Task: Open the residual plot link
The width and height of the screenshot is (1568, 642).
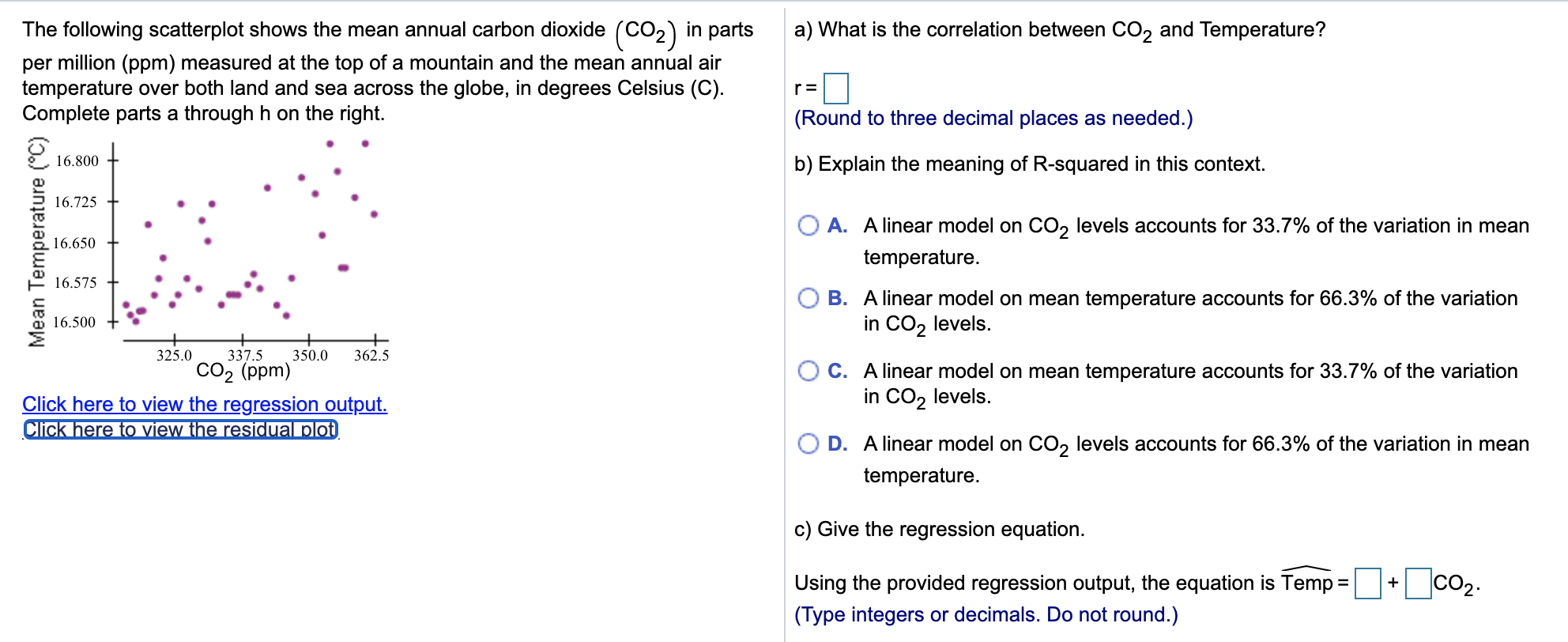Action: [x=179, y=429]
